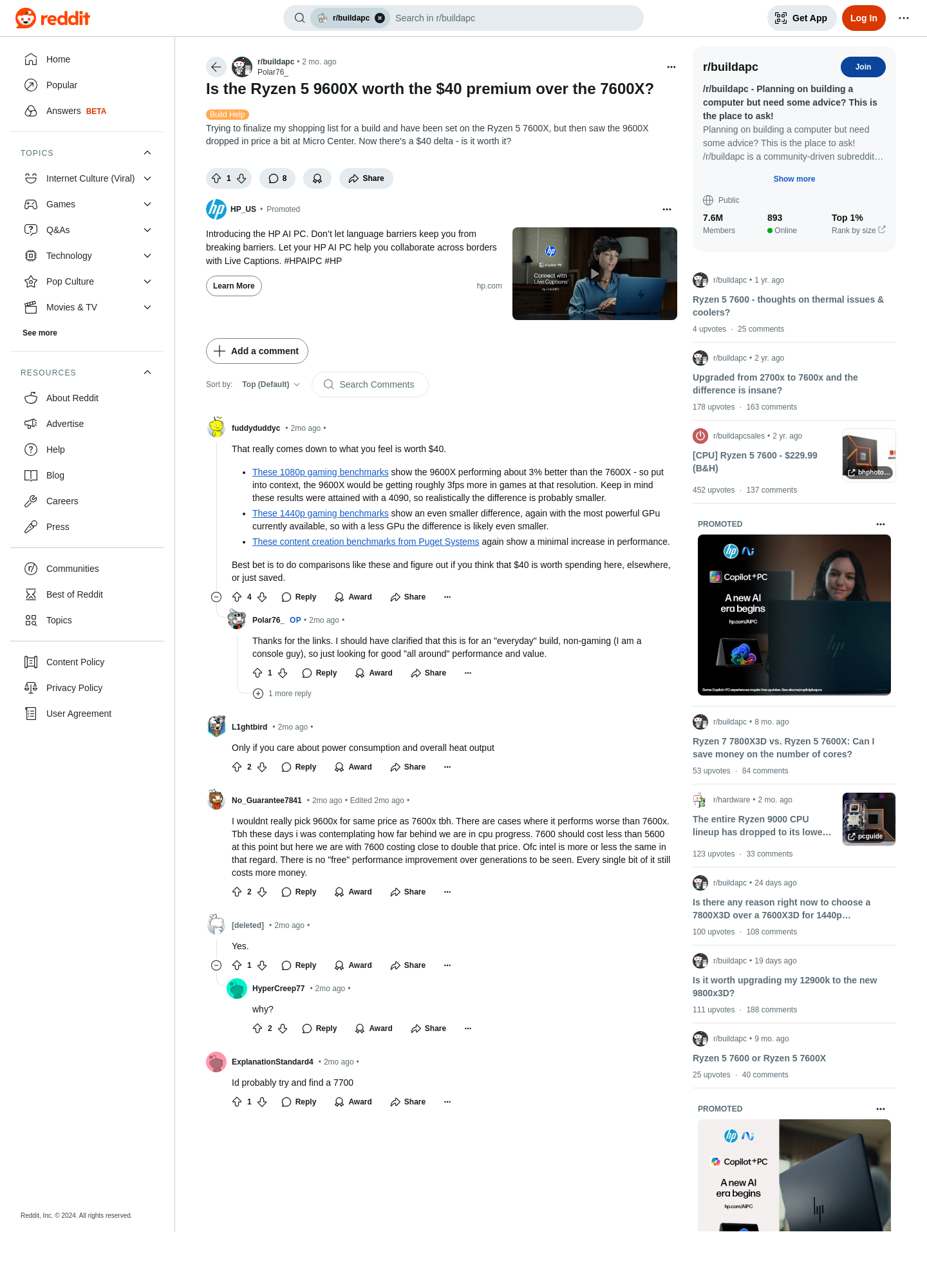This screenshot has width=927, height=1288.
Task: Give an award to the main post
Action: [x=317, y=178]
